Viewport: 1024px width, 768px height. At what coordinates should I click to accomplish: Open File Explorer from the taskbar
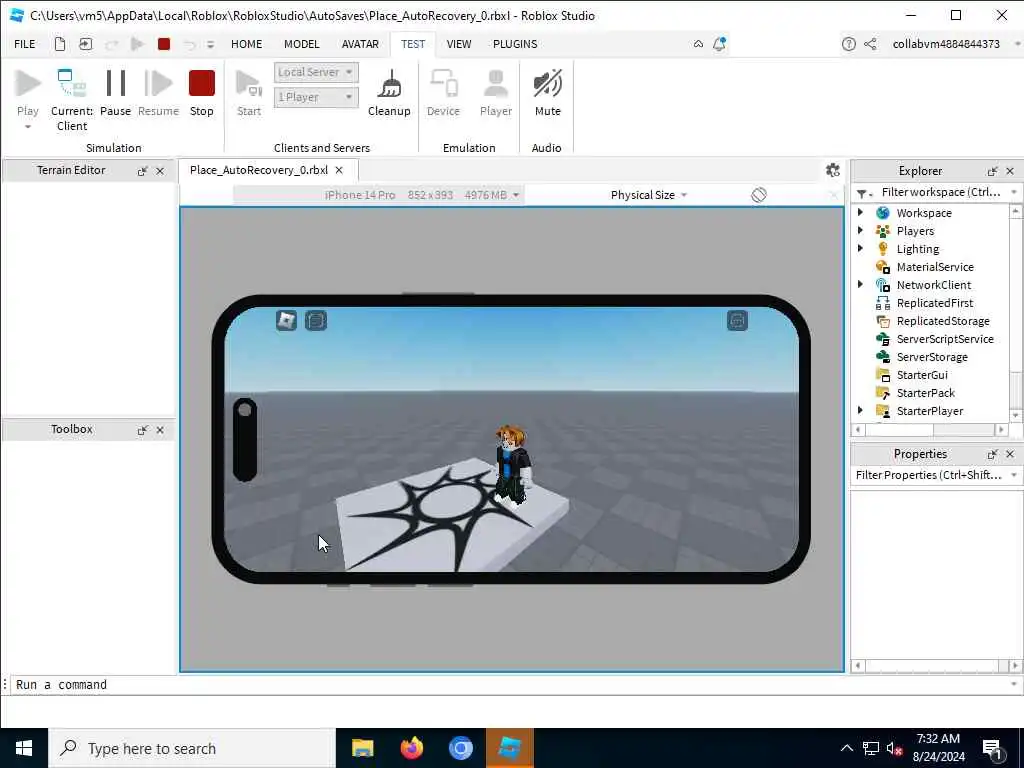tap(362, 748)
